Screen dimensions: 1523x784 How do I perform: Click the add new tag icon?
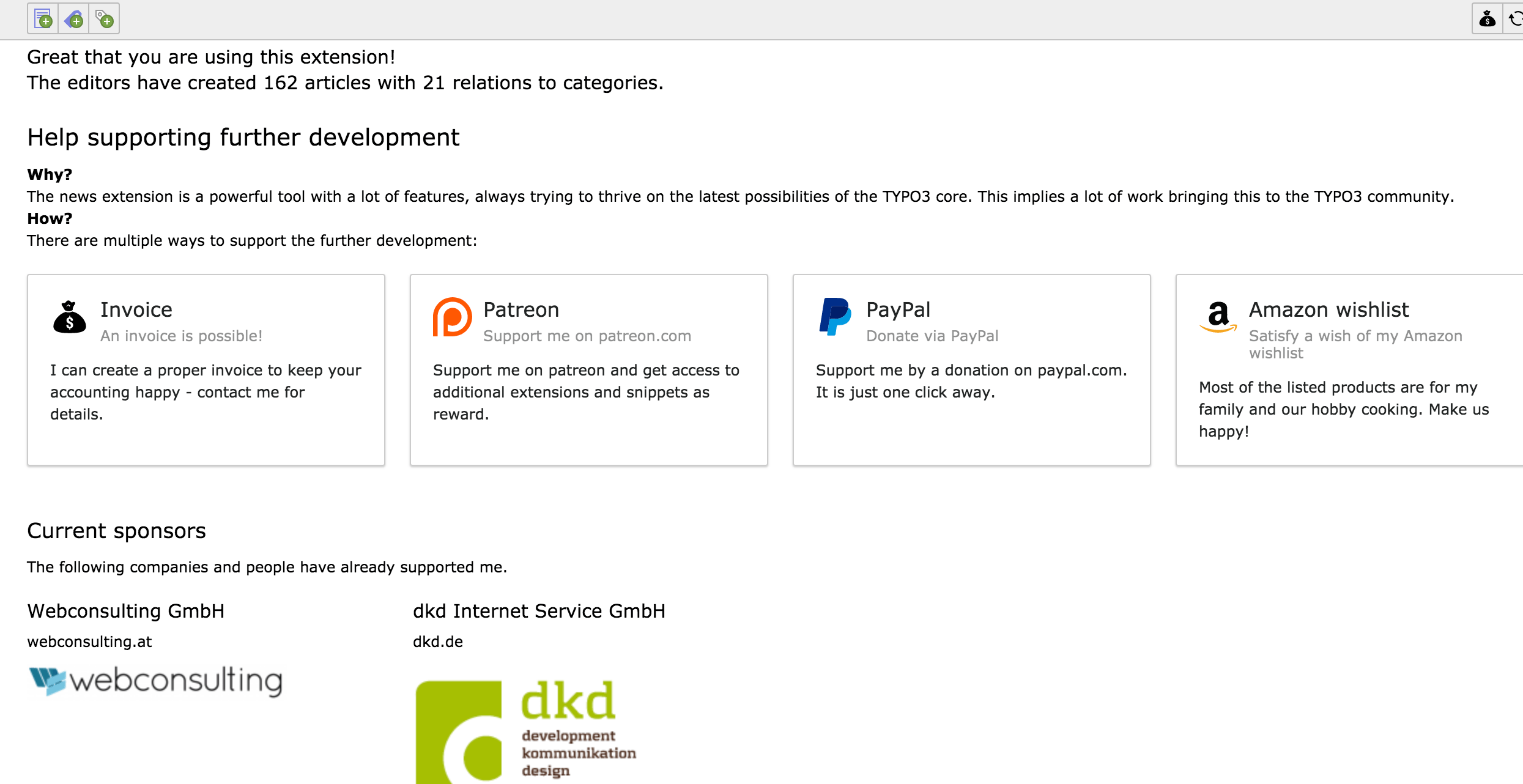click(x=104, y=19)
